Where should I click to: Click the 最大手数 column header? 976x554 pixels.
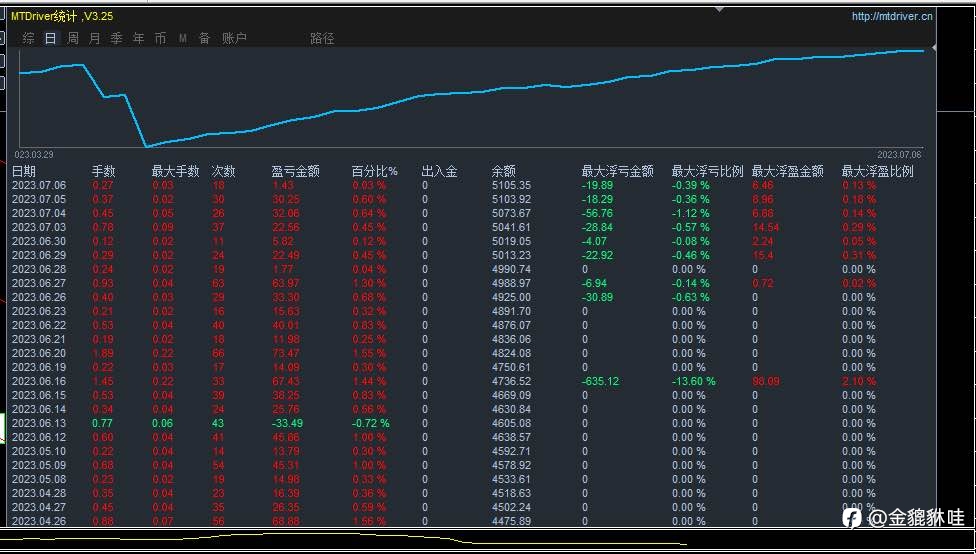tap(176, 171)
